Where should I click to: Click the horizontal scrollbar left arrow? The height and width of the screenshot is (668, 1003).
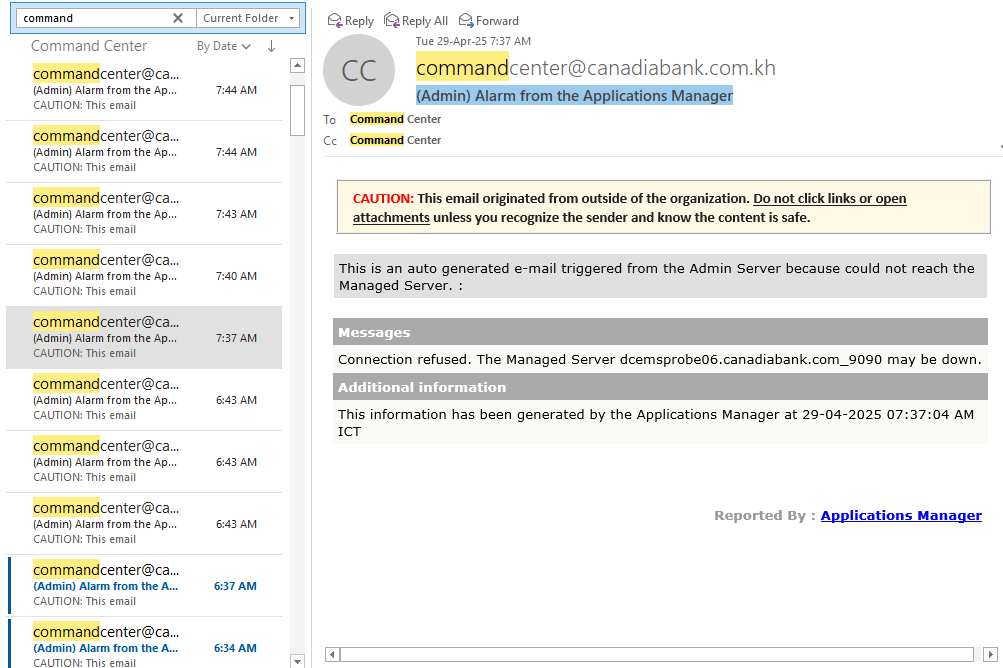[332, 654]
